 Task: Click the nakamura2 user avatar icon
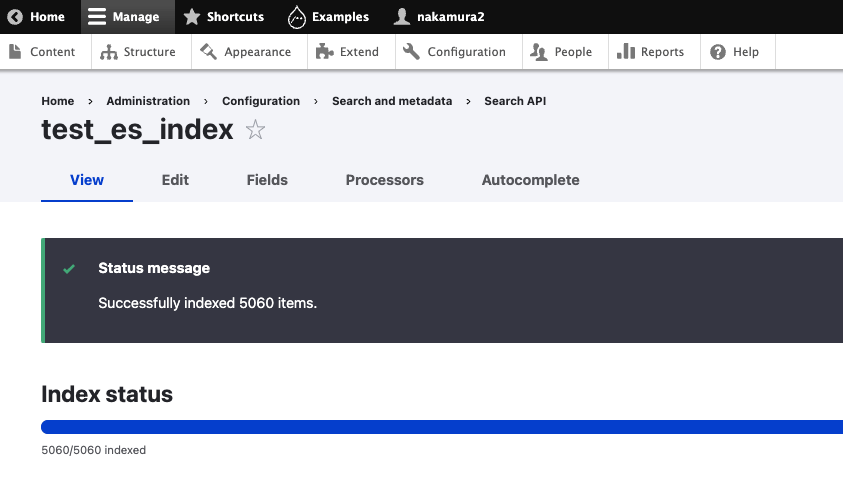(402, 17)
